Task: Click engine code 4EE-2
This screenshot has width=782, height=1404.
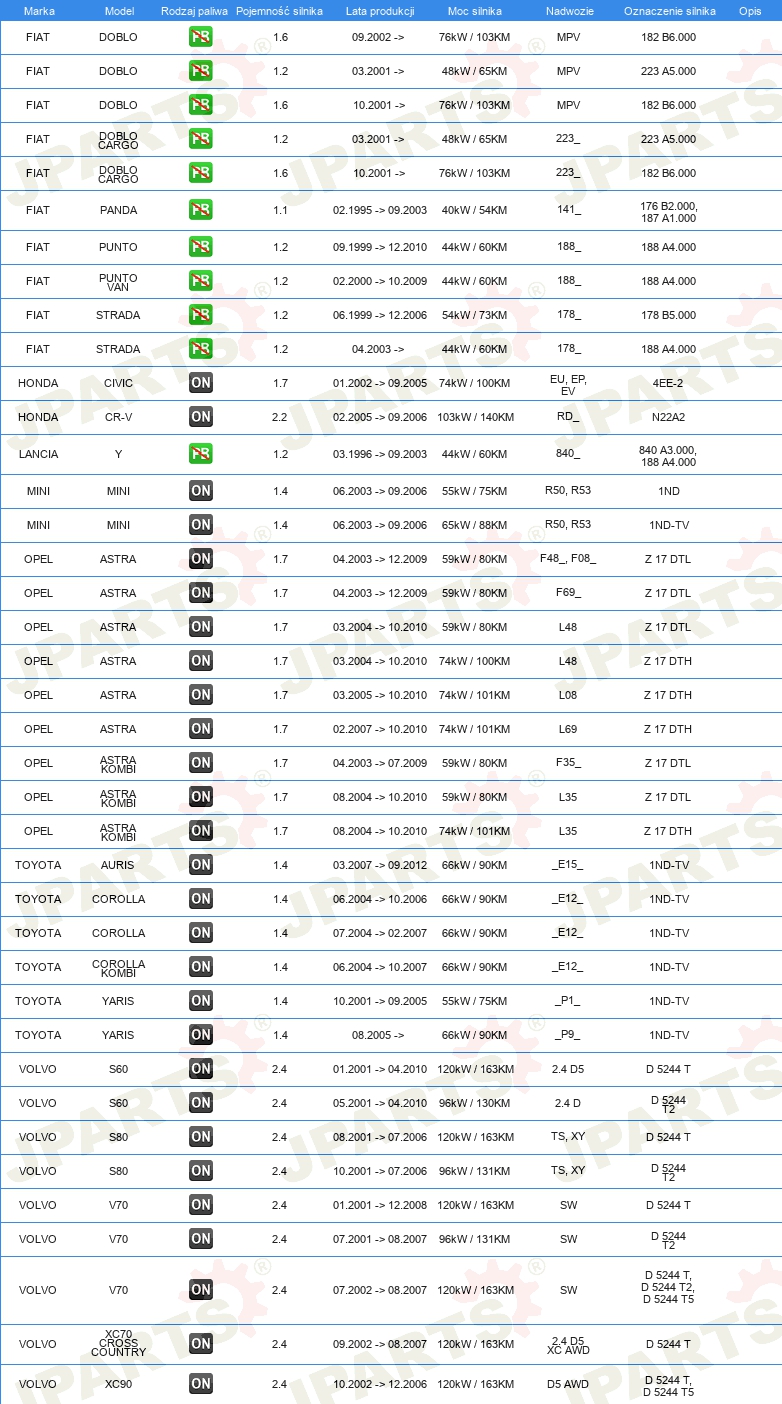Action: [669, 383]
